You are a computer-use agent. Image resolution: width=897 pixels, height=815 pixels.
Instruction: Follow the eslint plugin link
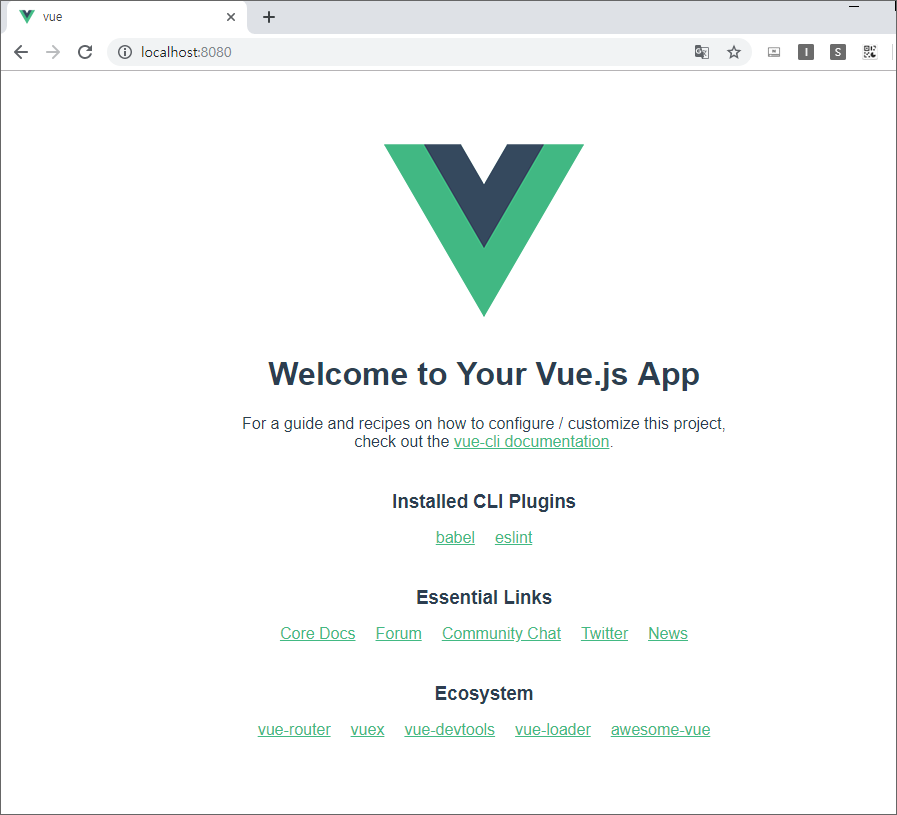pyautogui.click(x=514, y=538)
